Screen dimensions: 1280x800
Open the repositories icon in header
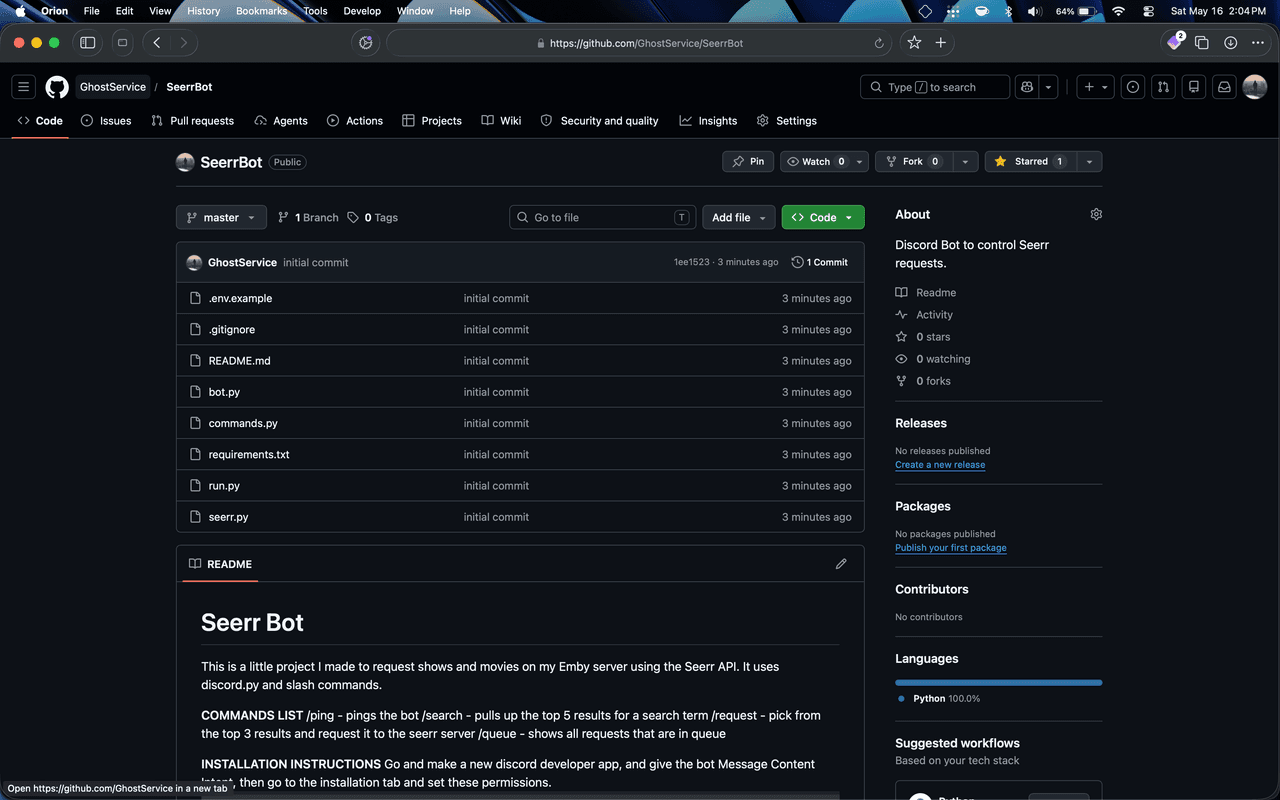pyautogui.click(x=1193, y=87)
